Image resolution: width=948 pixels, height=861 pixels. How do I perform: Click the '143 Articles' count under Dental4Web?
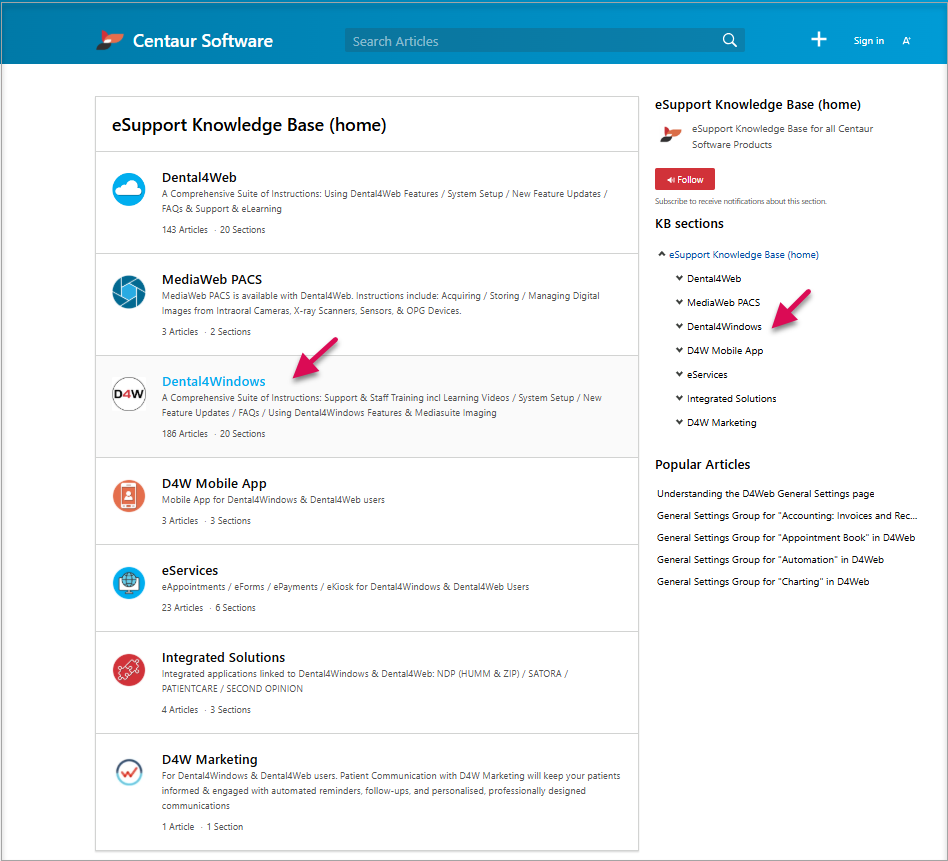click(184, 230)
